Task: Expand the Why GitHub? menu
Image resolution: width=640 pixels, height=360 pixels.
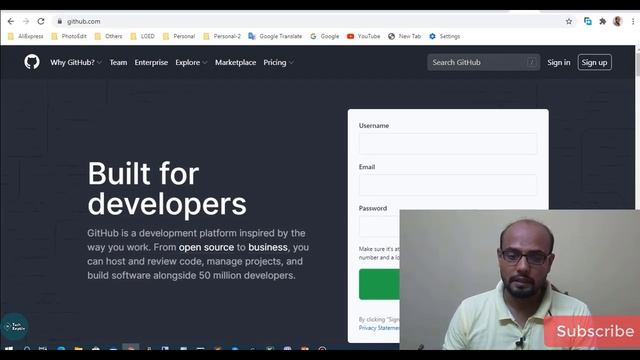Action: click(x=76, y=62)
